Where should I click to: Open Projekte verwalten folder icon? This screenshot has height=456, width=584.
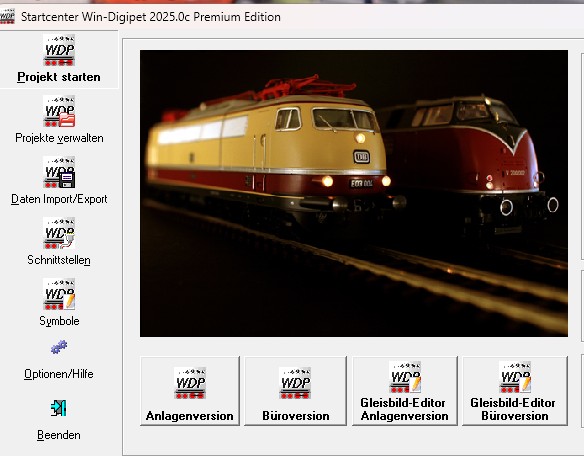[59, 111]
